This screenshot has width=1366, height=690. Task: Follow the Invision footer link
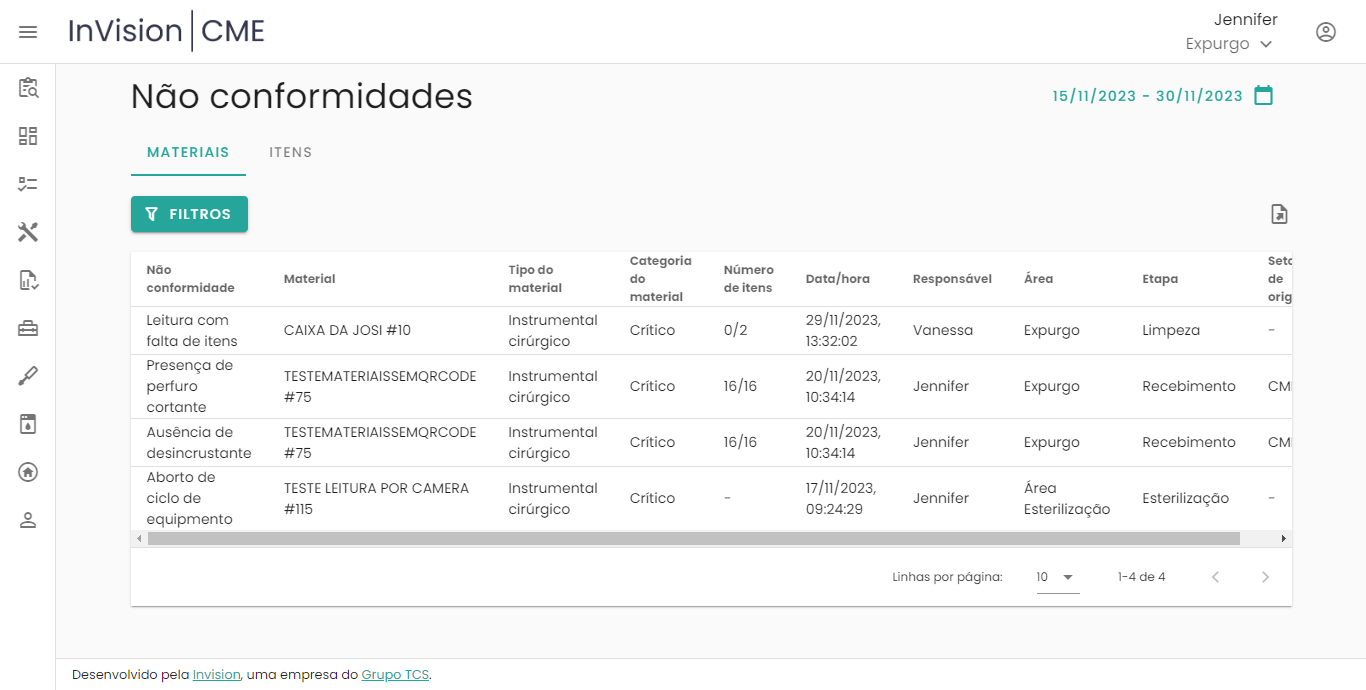[x=216, y=675]
